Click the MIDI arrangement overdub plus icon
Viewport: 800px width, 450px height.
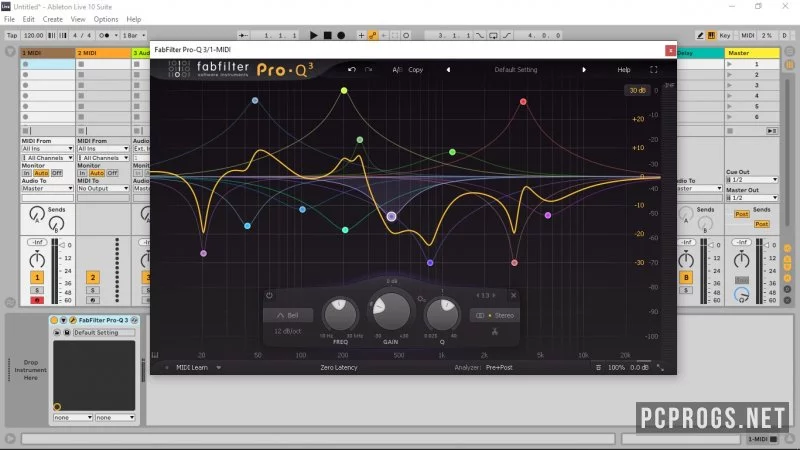click(x=361, y=35)
